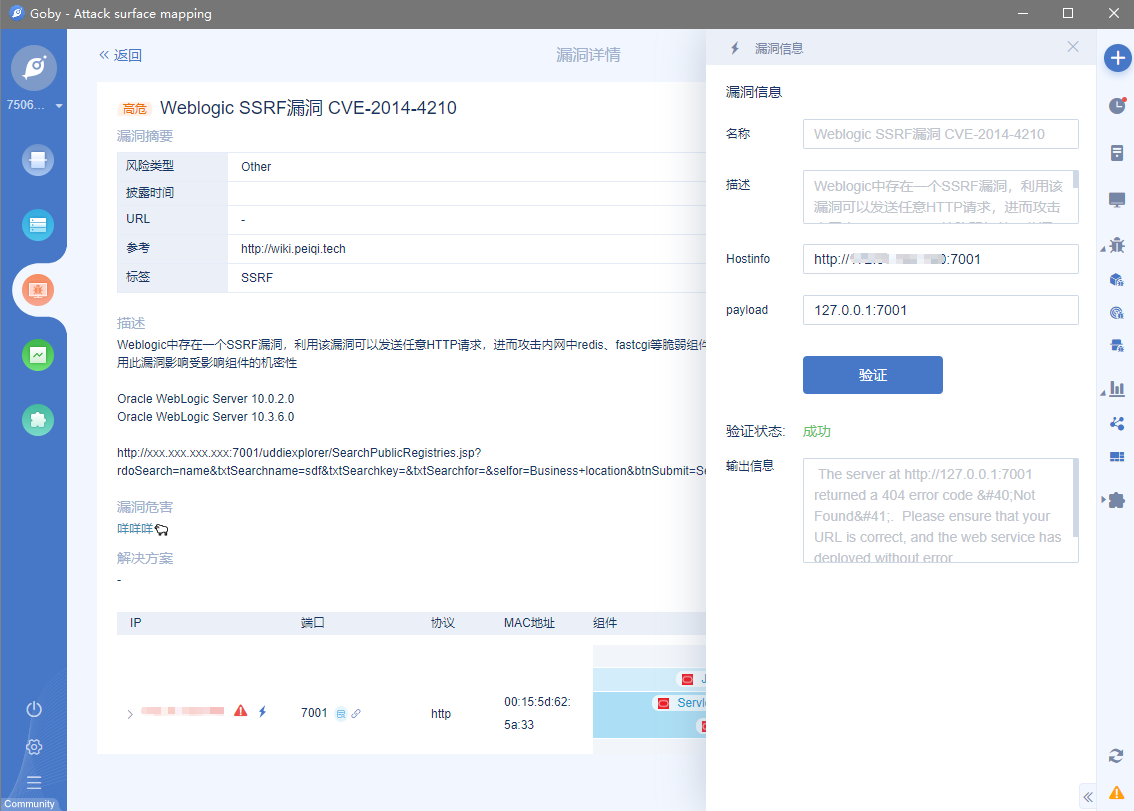Expand the IP row chevron
The image size is (1134, 811).
pos(130,714)
